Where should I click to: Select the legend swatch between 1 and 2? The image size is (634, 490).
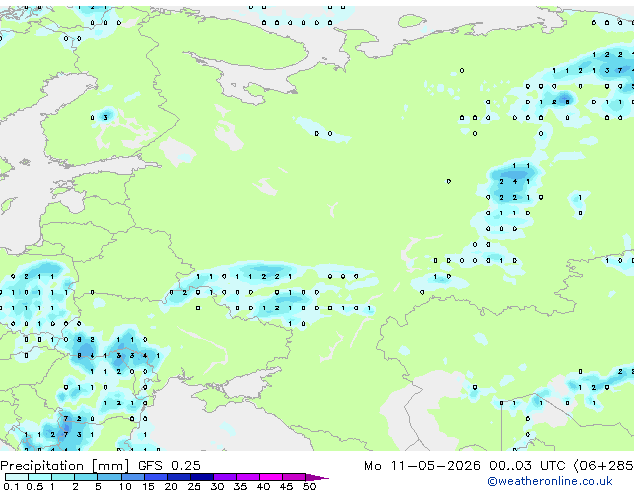pyautogui.click(x=63, y=477)
